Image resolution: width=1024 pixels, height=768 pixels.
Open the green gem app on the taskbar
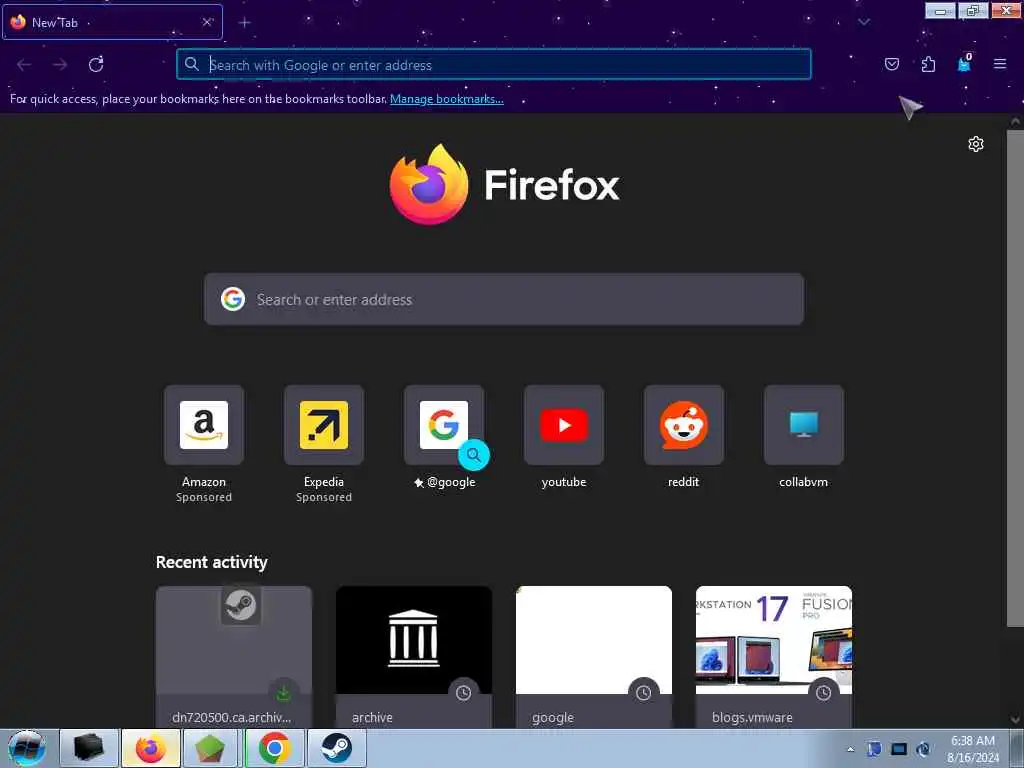[210, 748]
